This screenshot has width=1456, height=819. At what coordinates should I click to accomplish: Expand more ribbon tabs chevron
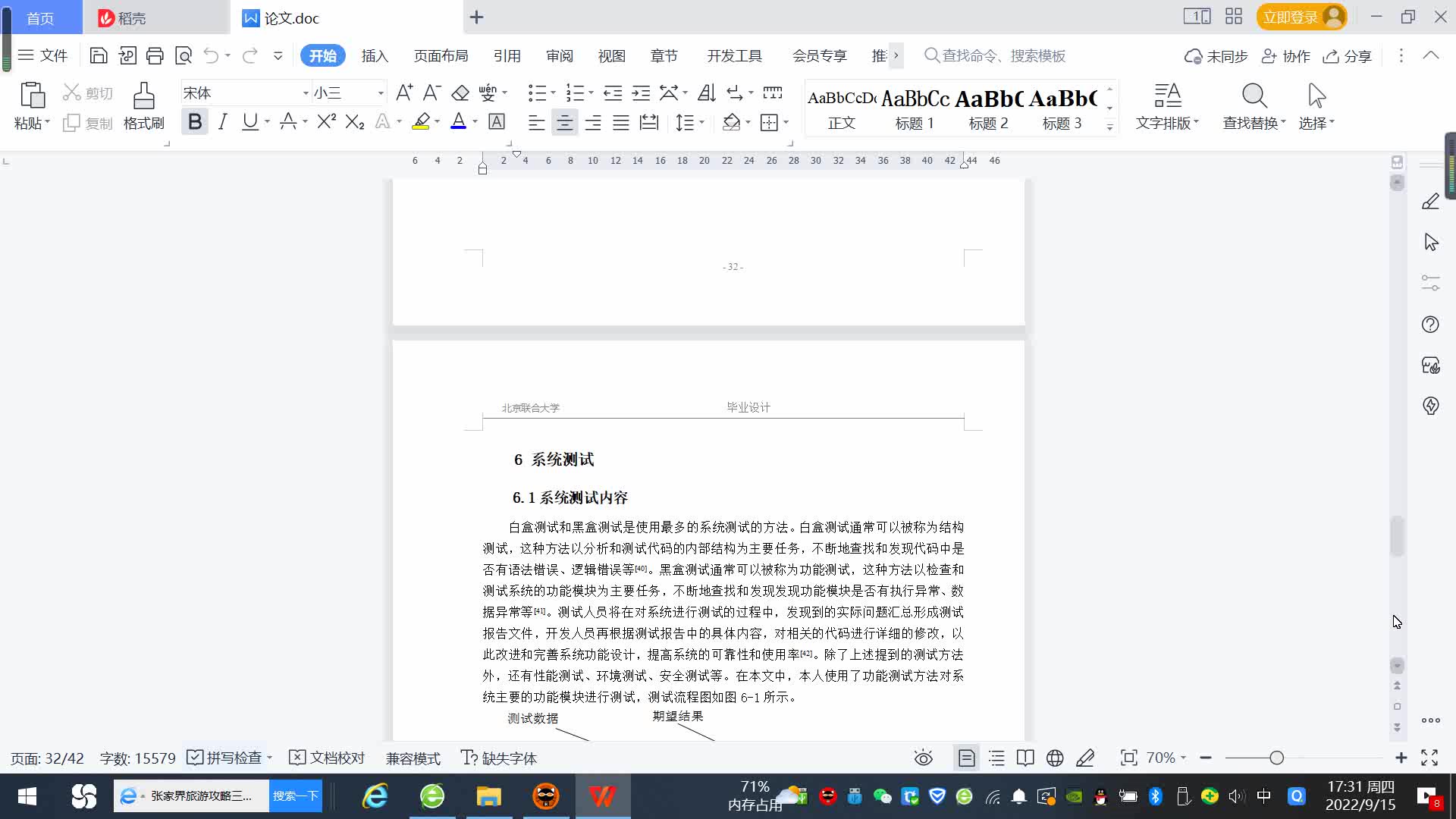click(896, 55)
